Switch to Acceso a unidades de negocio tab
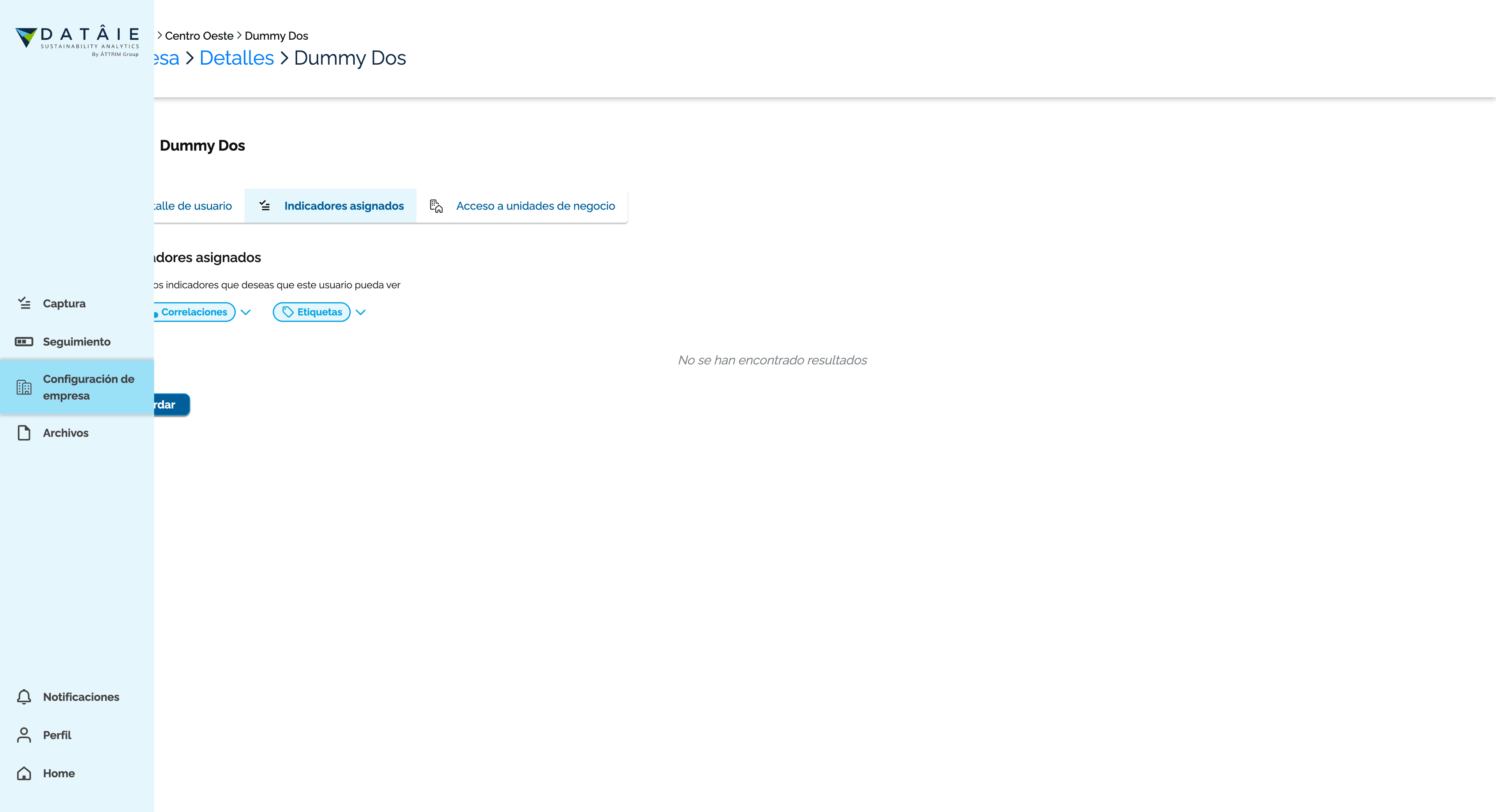Screen dimensions: 1496x812 [522, 206]
